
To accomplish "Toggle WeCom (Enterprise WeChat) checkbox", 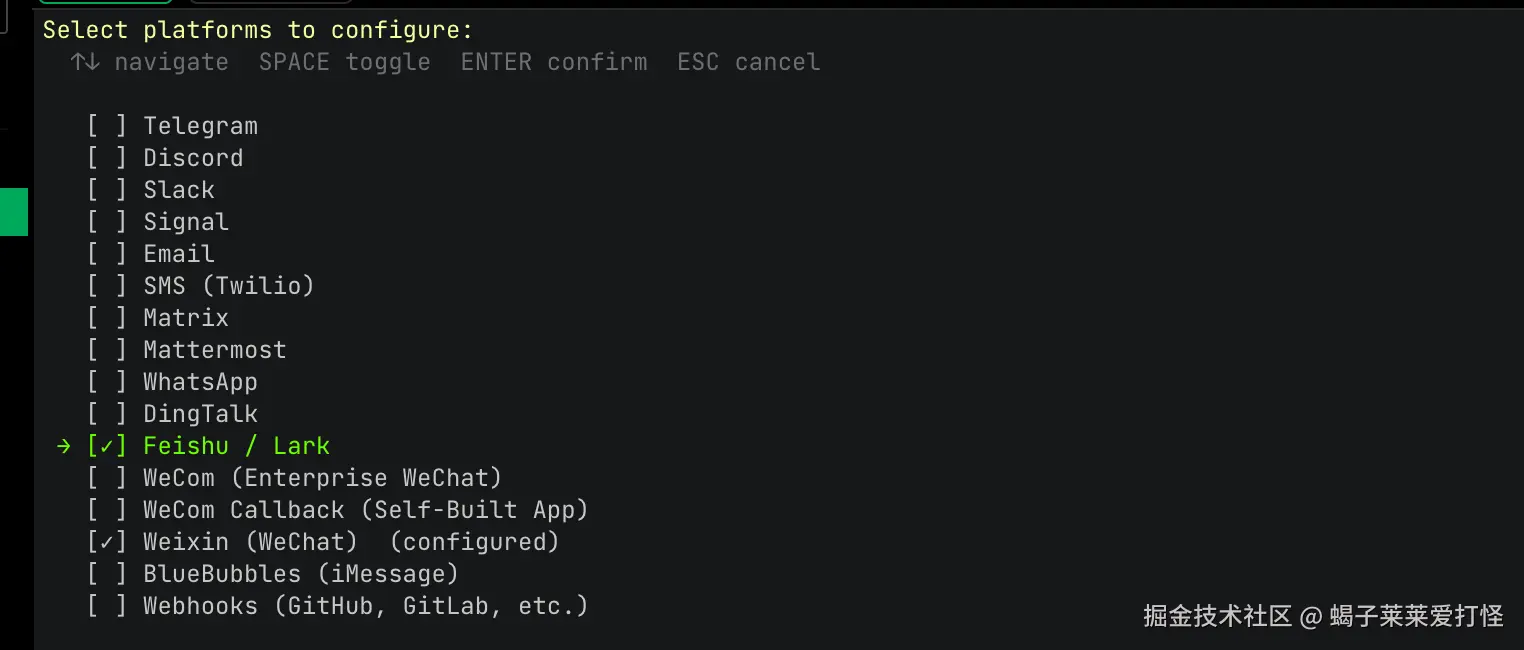I will point(107,478).
